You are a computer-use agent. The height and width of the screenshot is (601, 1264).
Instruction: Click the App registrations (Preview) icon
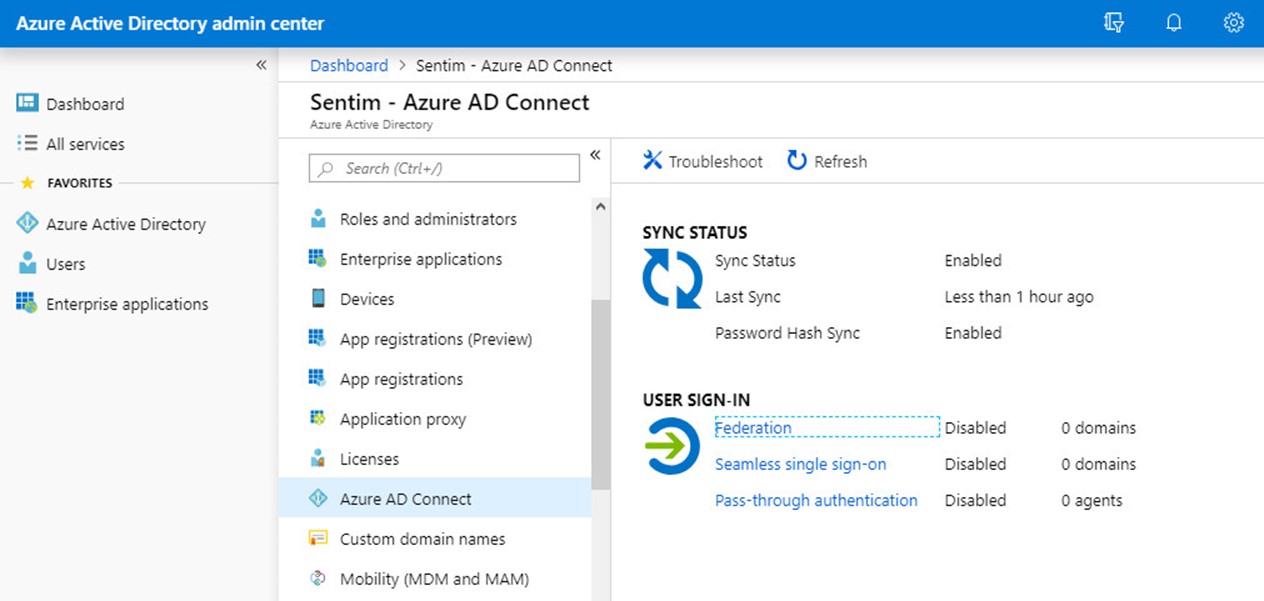click(318, 338)
